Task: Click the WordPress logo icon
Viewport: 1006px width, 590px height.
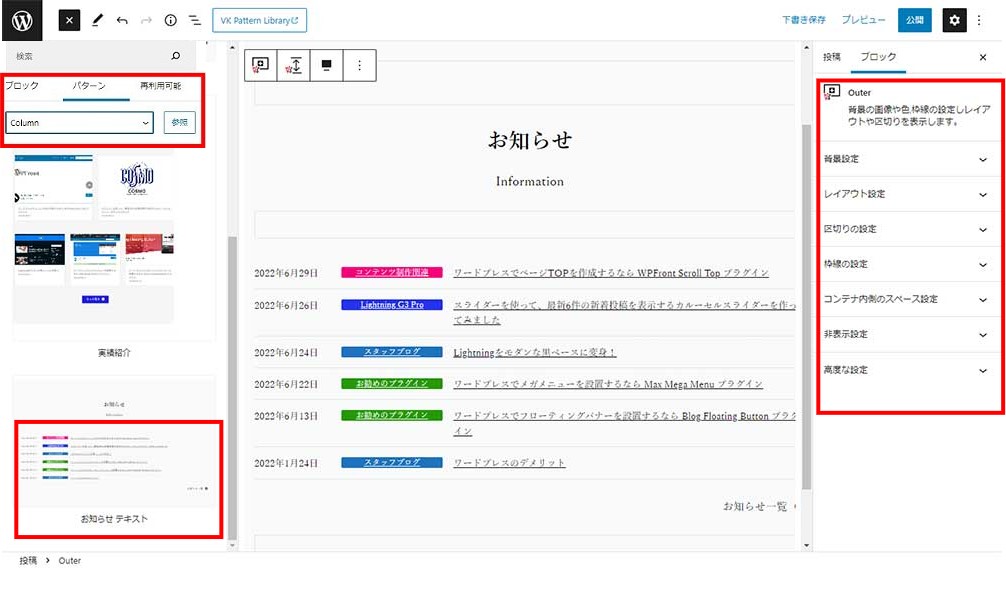Action: (22, 20)
